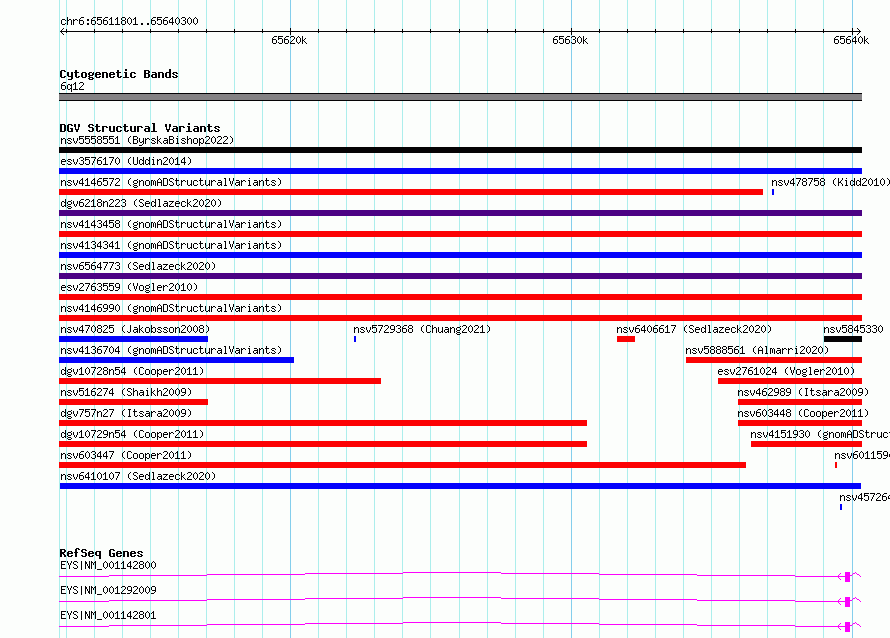The image size is (890, 638).
Task: Select the 6q12 band label
Action: pos(72,86)
